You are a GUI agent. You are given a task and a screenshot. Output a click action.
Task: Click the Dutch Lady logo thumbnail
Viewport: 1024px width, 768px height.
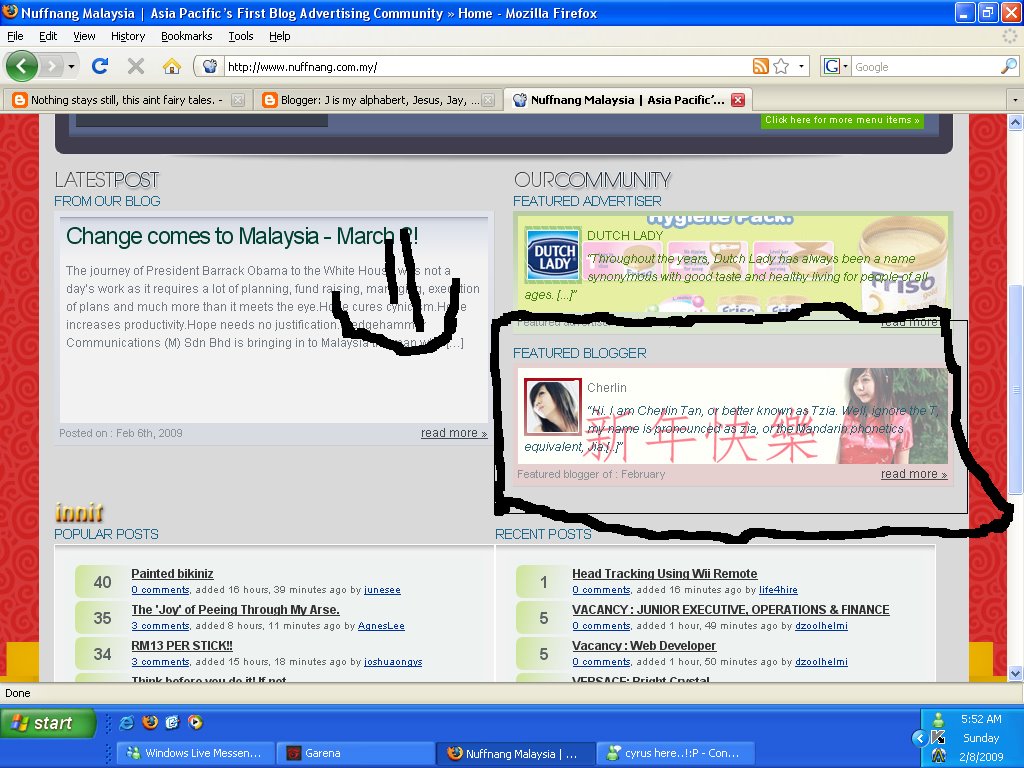pos(553,257)
